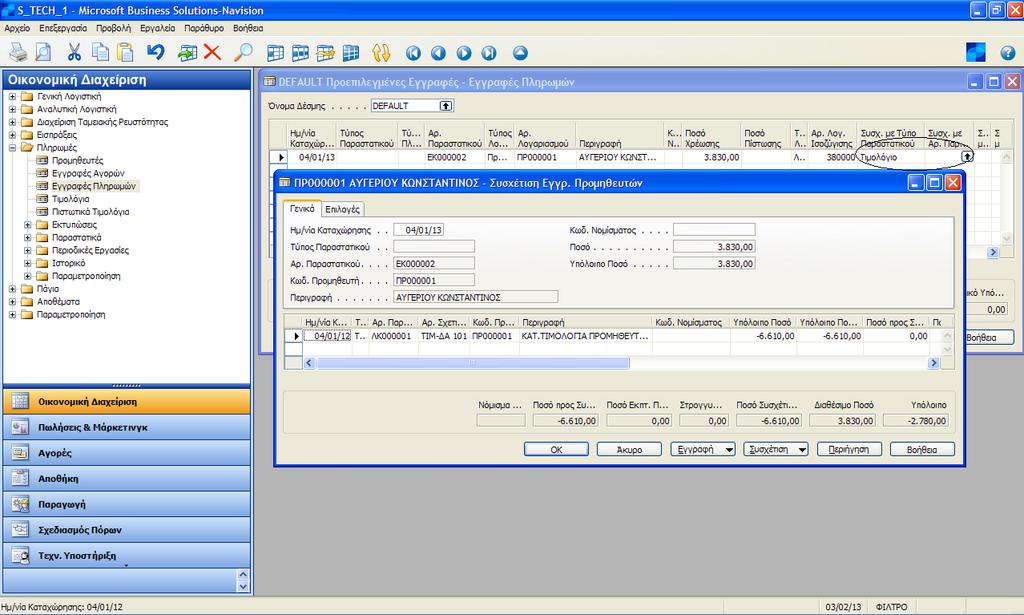Click the Help question mark icon
Image resolution: width=1024 pixels, height=615 pixels.
(x=1008, y=53)
